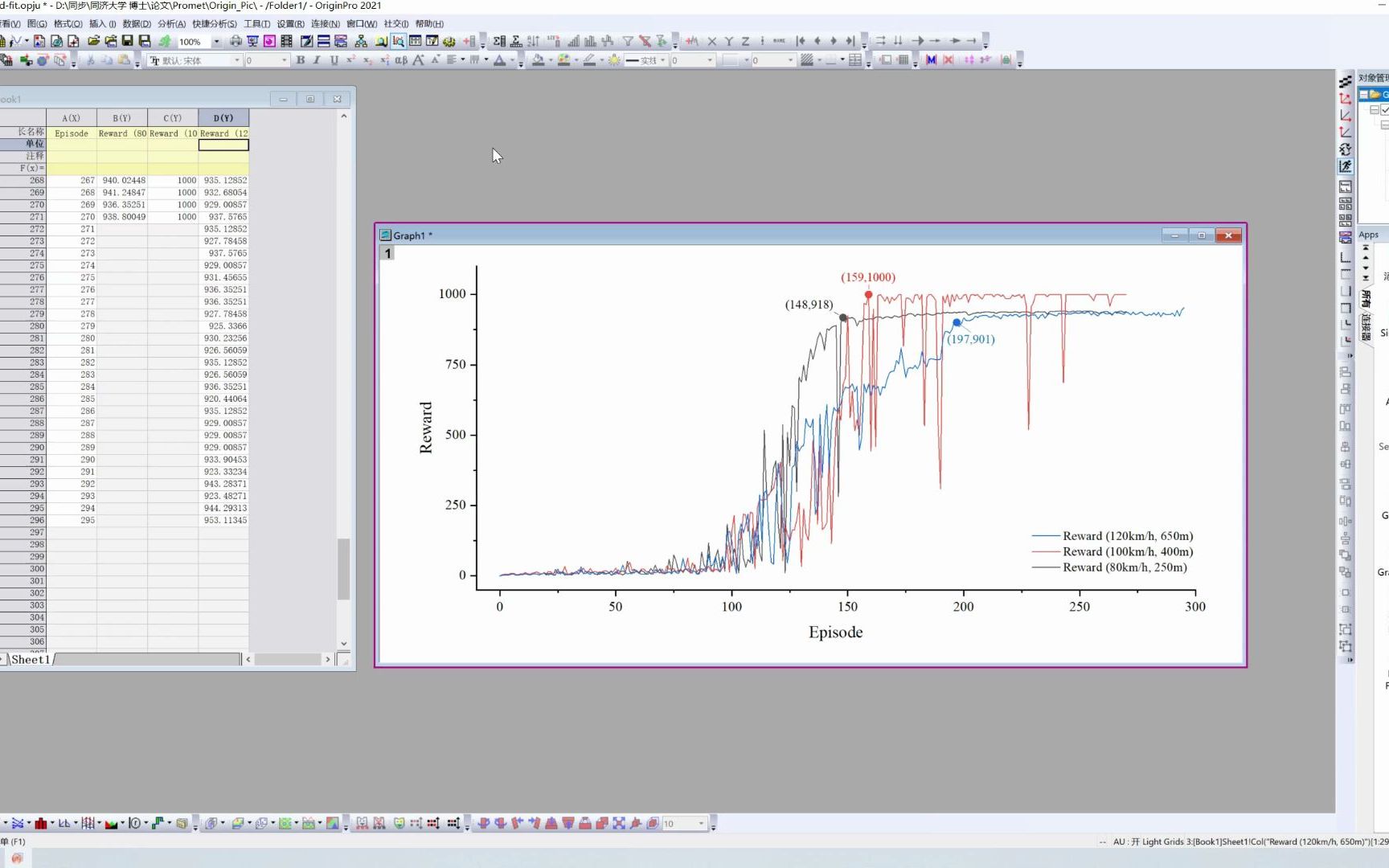The height and width of the screenshot is (868, 1389).
Task: Open the 格式(O) menu
Action: click(68, 24)
